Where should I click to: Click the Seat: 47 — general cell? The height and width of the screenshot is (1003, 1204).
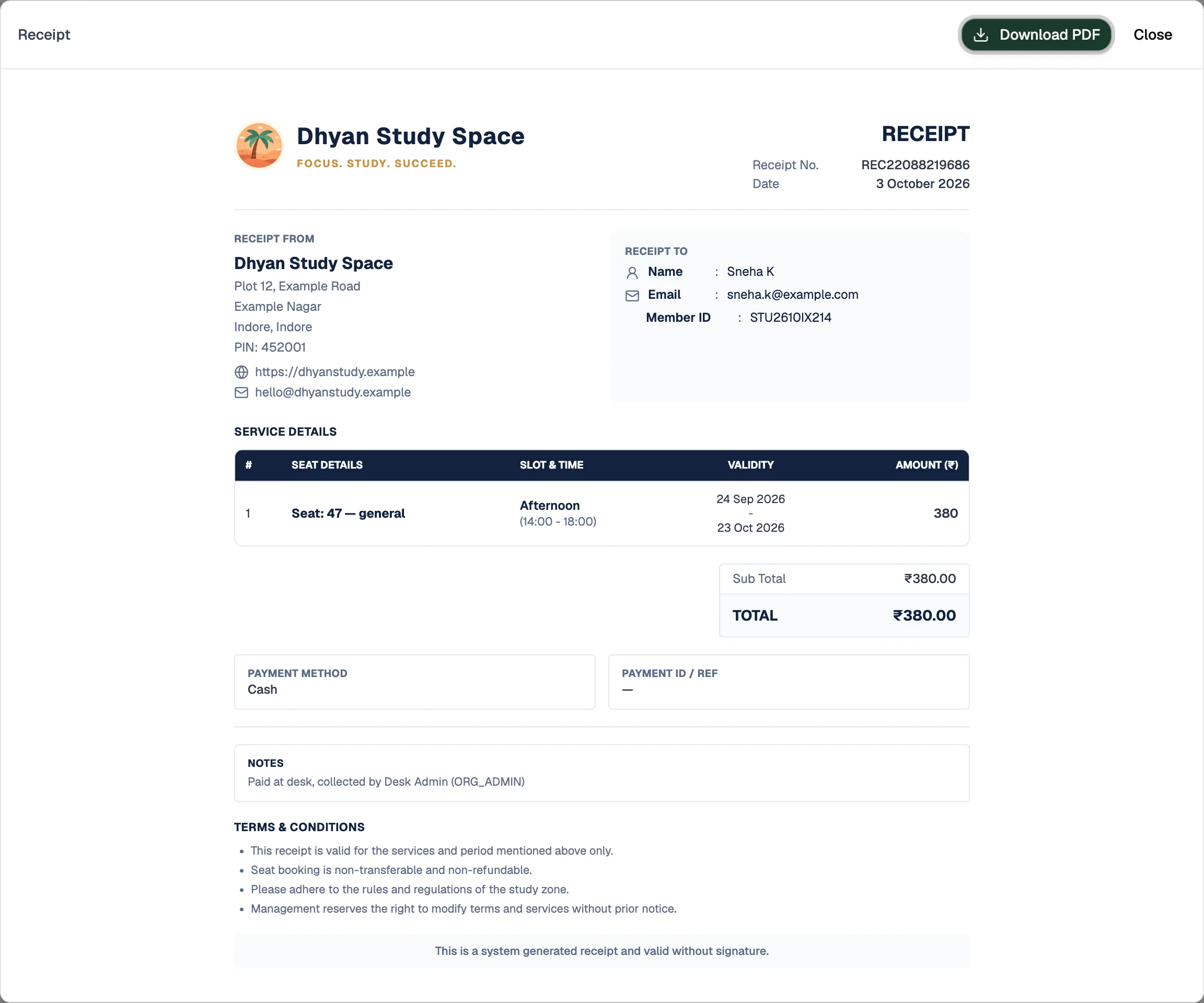click(x=348, y=514)
